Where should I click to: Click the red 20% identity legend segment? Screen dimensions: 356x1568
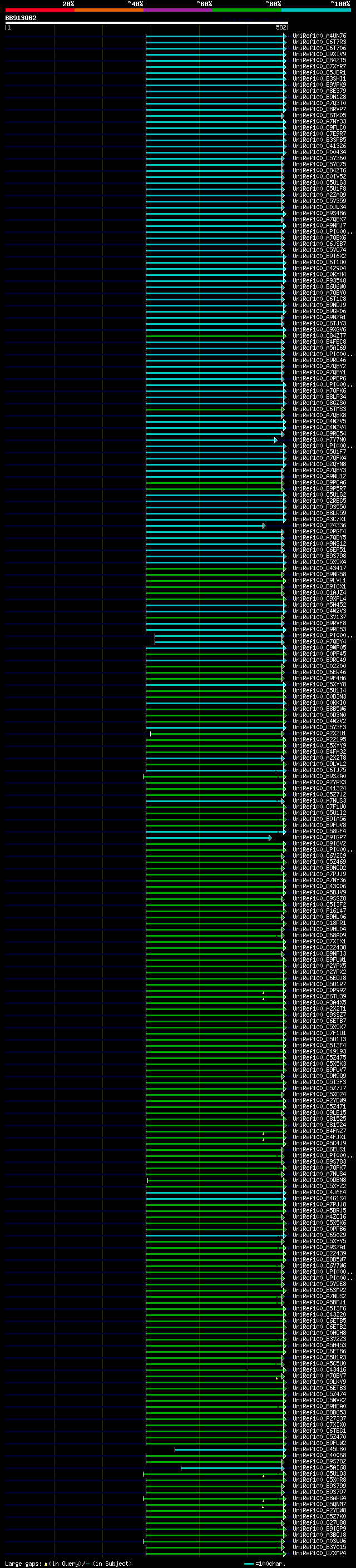click(39, 10)
